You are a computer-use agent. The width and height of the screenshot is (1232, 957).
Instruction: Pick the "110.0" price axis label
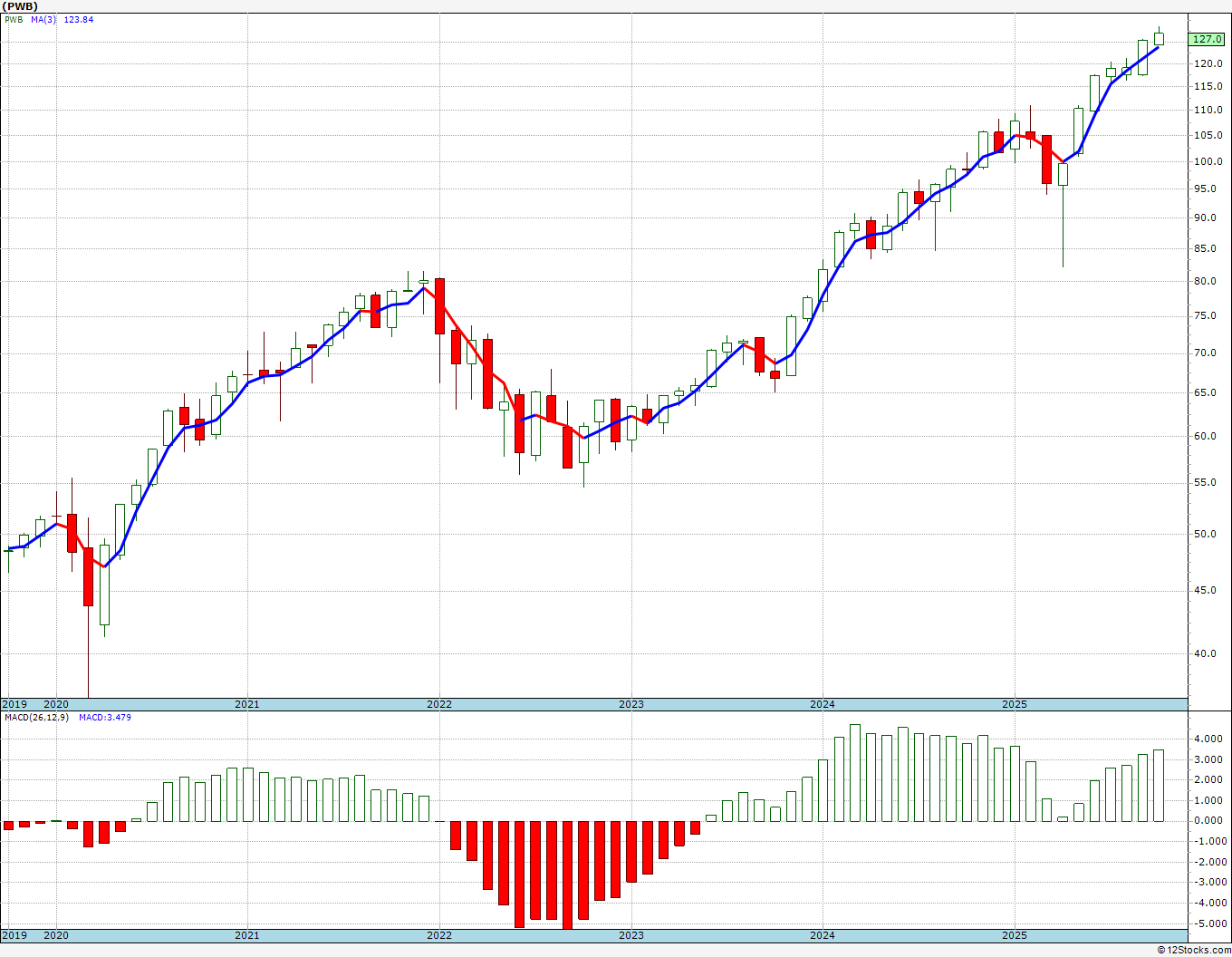click(1208, 110)
